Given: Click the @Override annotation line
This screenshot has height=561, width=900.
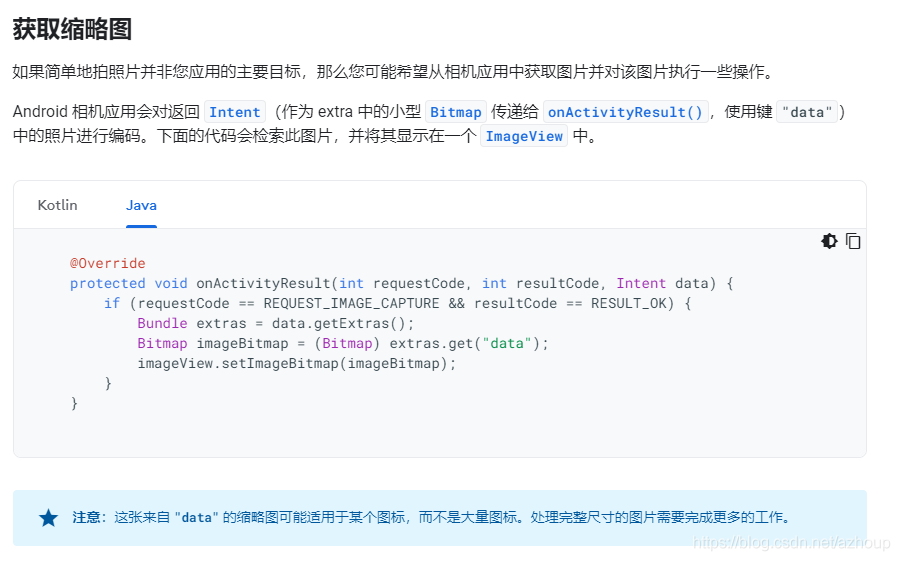Looking at the screenshot, I should click(108, 264).
